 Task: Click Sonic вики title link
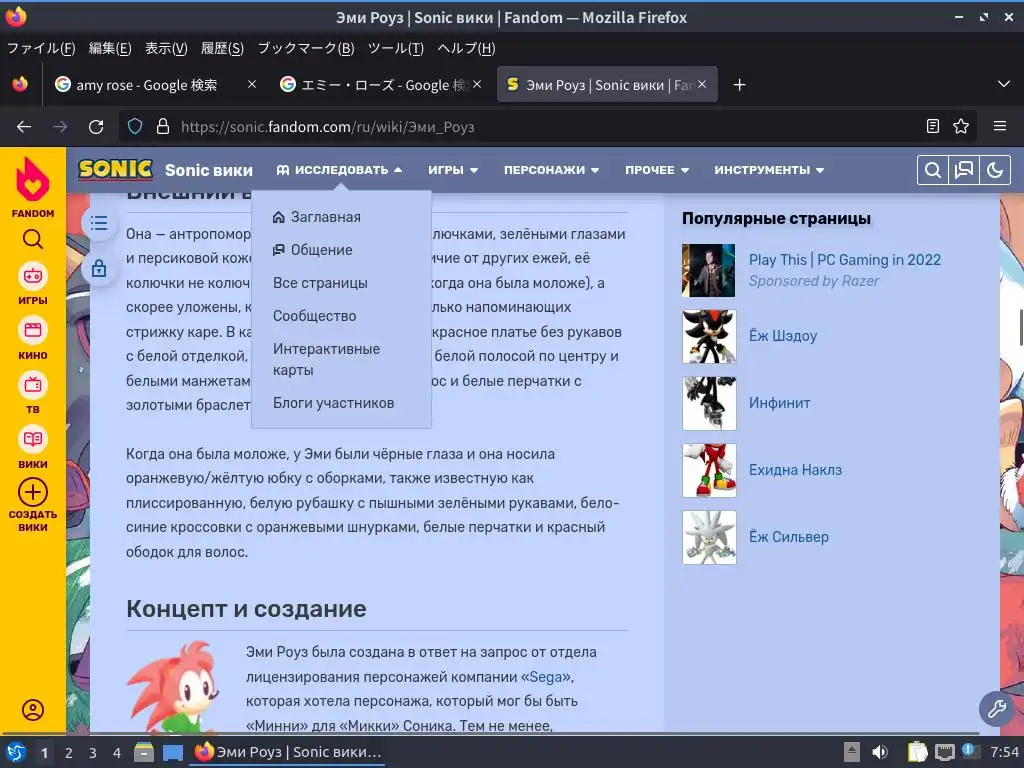[208, 170]
